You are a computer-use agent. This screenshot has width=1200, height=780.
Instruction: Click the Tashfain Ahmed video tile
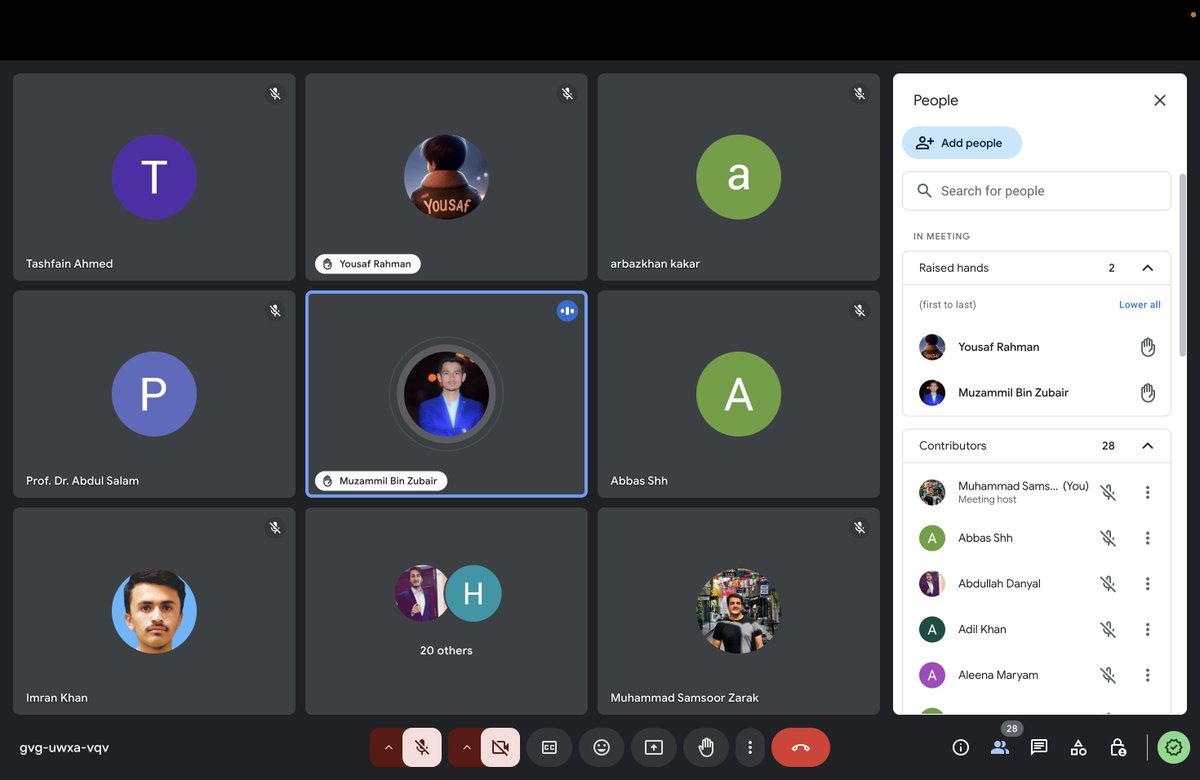pyautogui.click(x=154, y=177)
